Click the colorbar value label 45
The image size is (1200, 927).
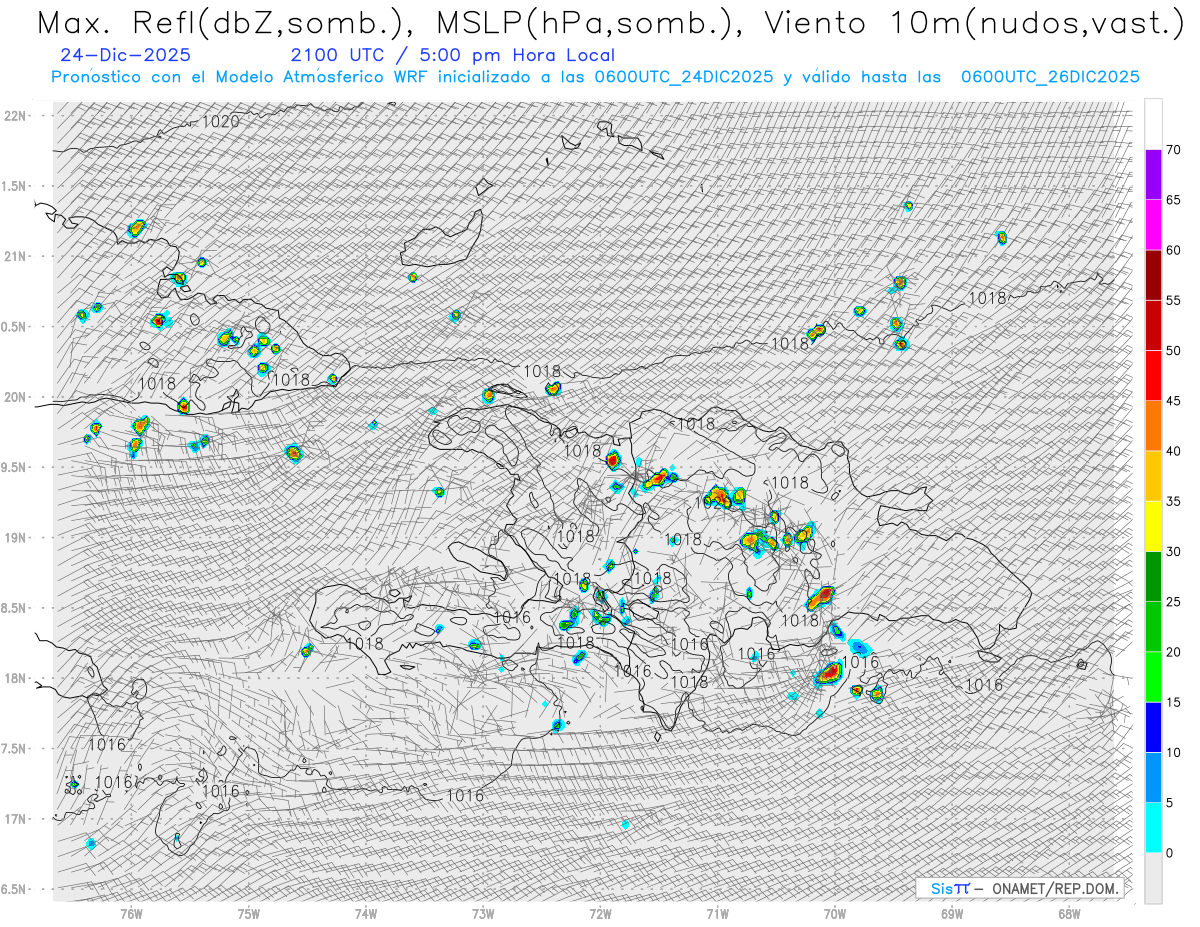click(x=1173, y=401)
